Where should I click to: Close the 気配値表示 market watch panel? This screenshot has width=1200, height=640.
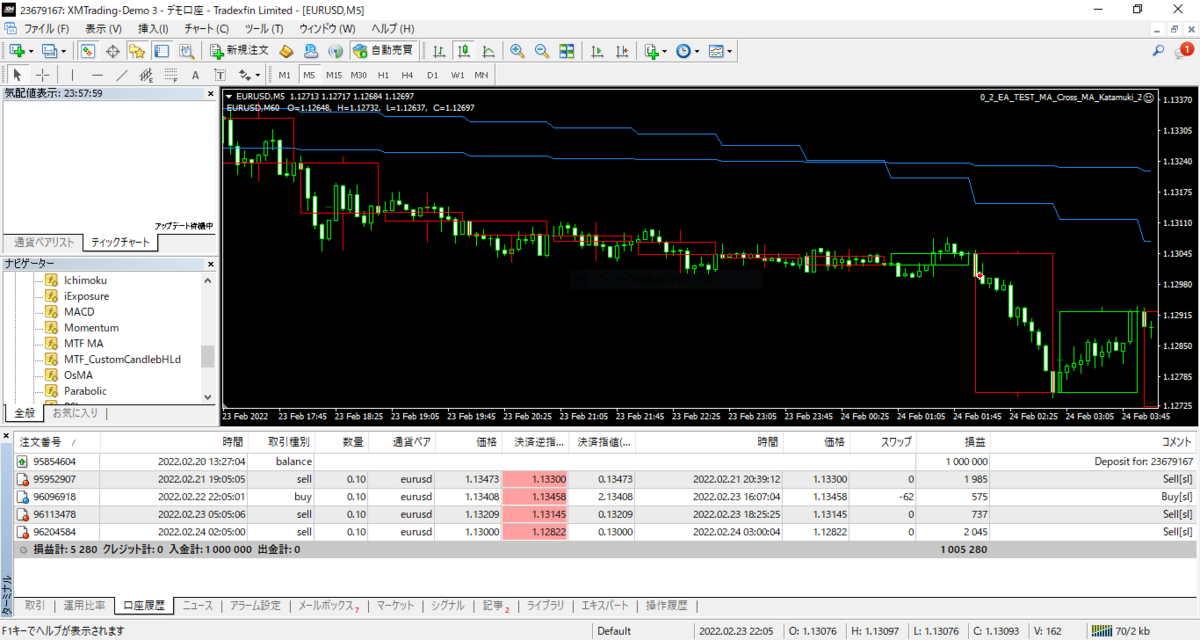tap(210, 93)
